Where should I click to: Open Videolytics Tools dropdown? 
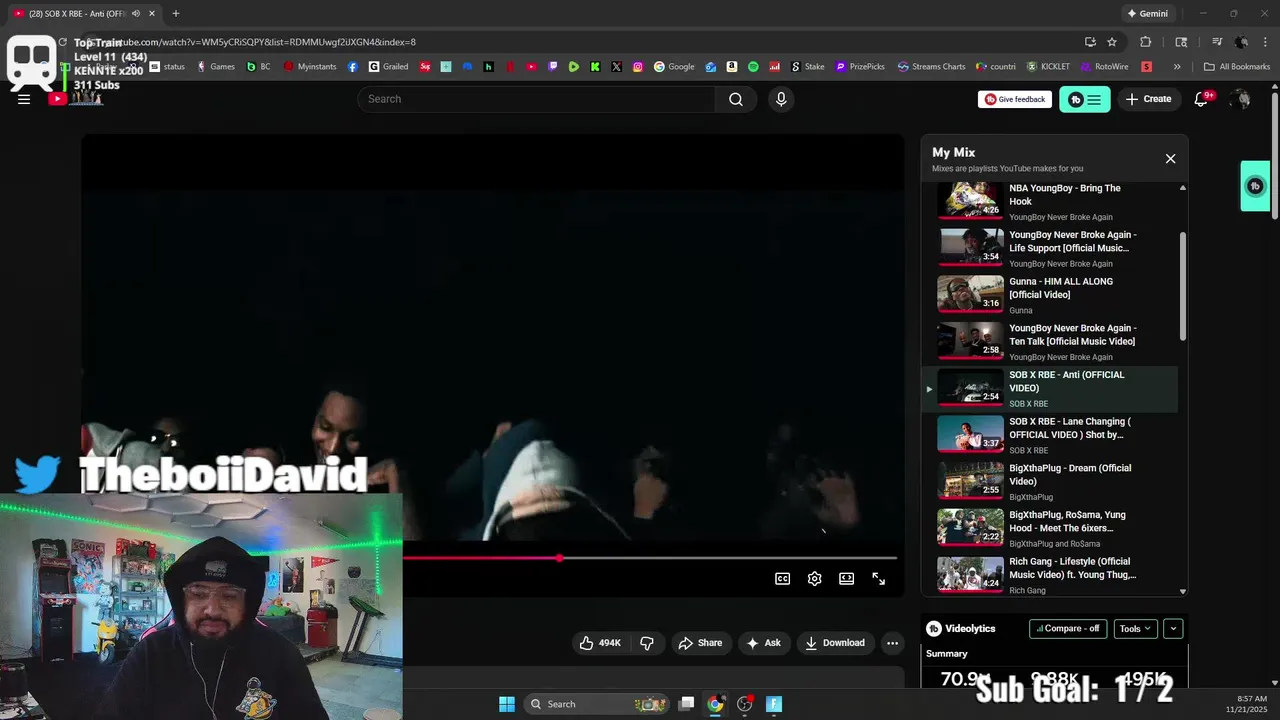click(x=1135, y=629)
